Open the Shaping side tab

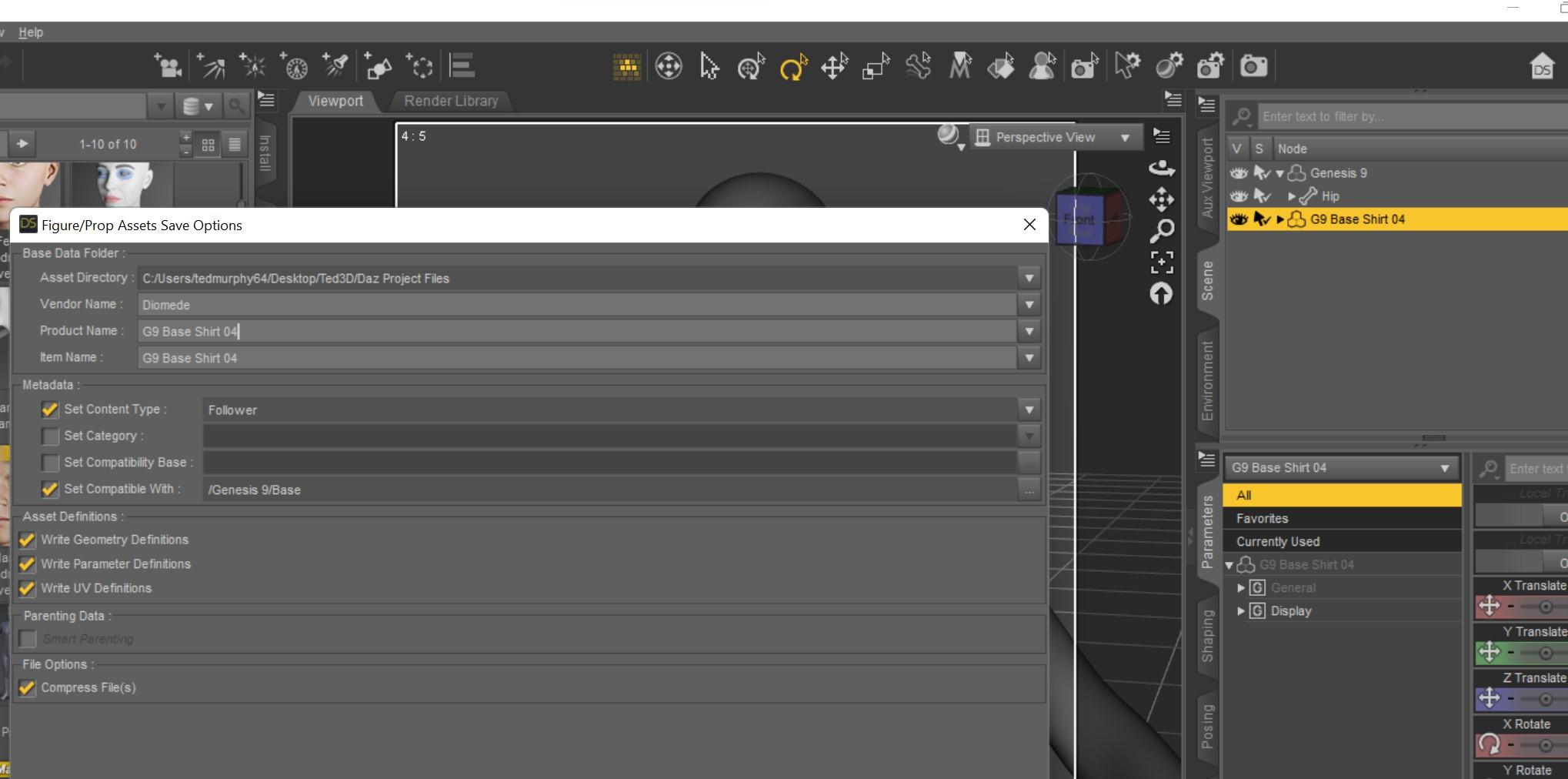click(x=1207, y=636)
